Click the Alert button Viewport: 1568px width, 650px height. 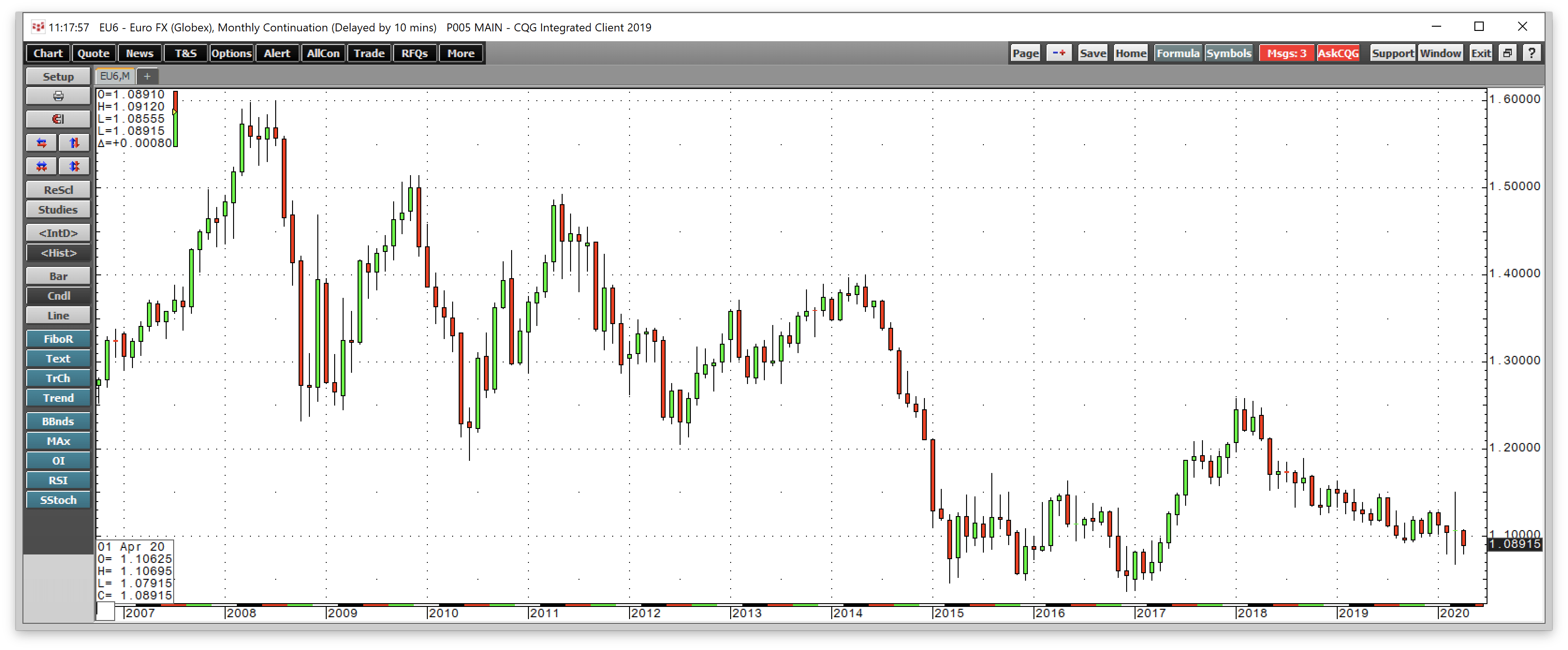277,53
